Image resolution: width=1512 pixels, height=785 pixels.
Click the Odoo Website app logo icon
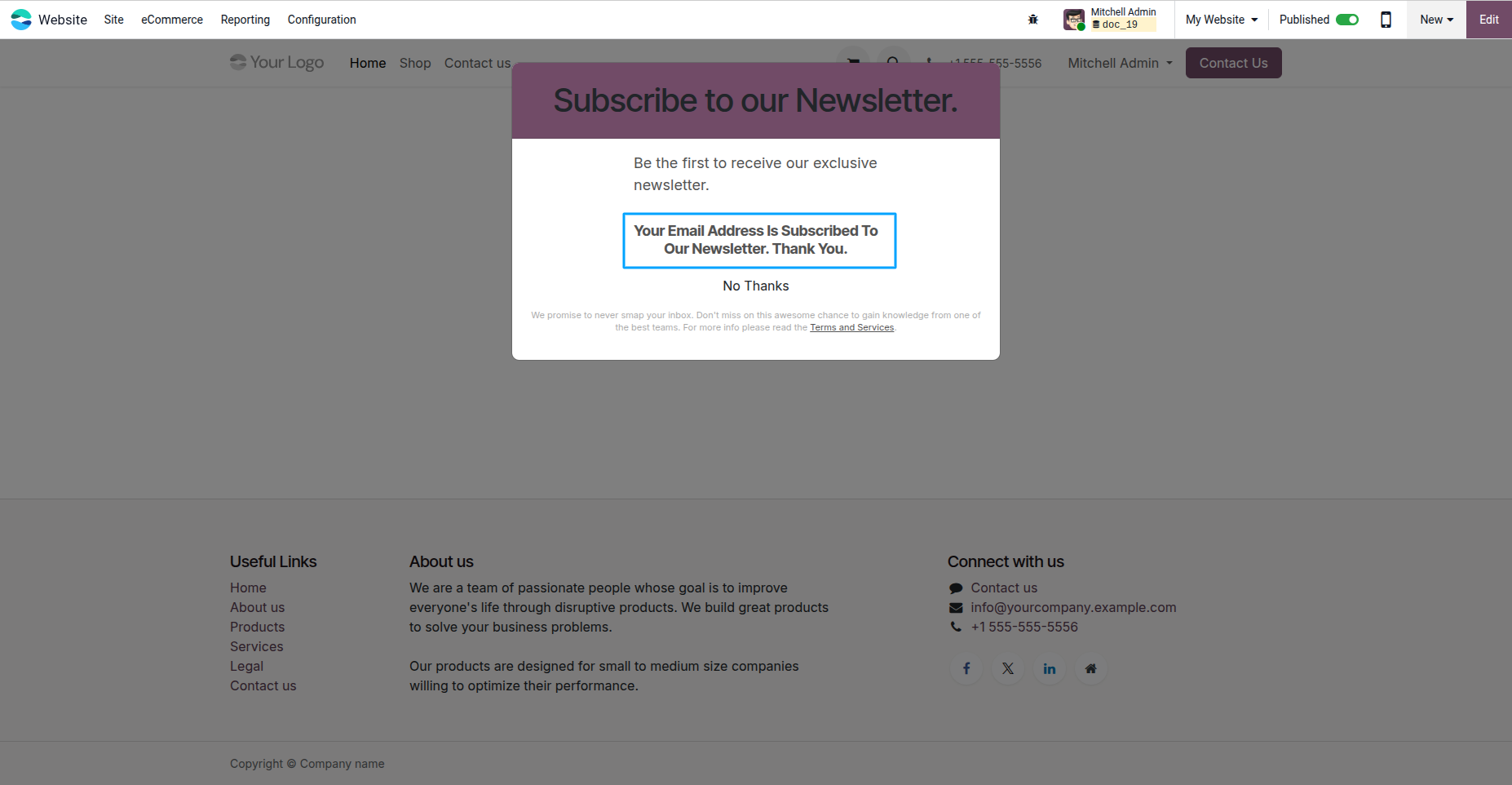(21, 20)
